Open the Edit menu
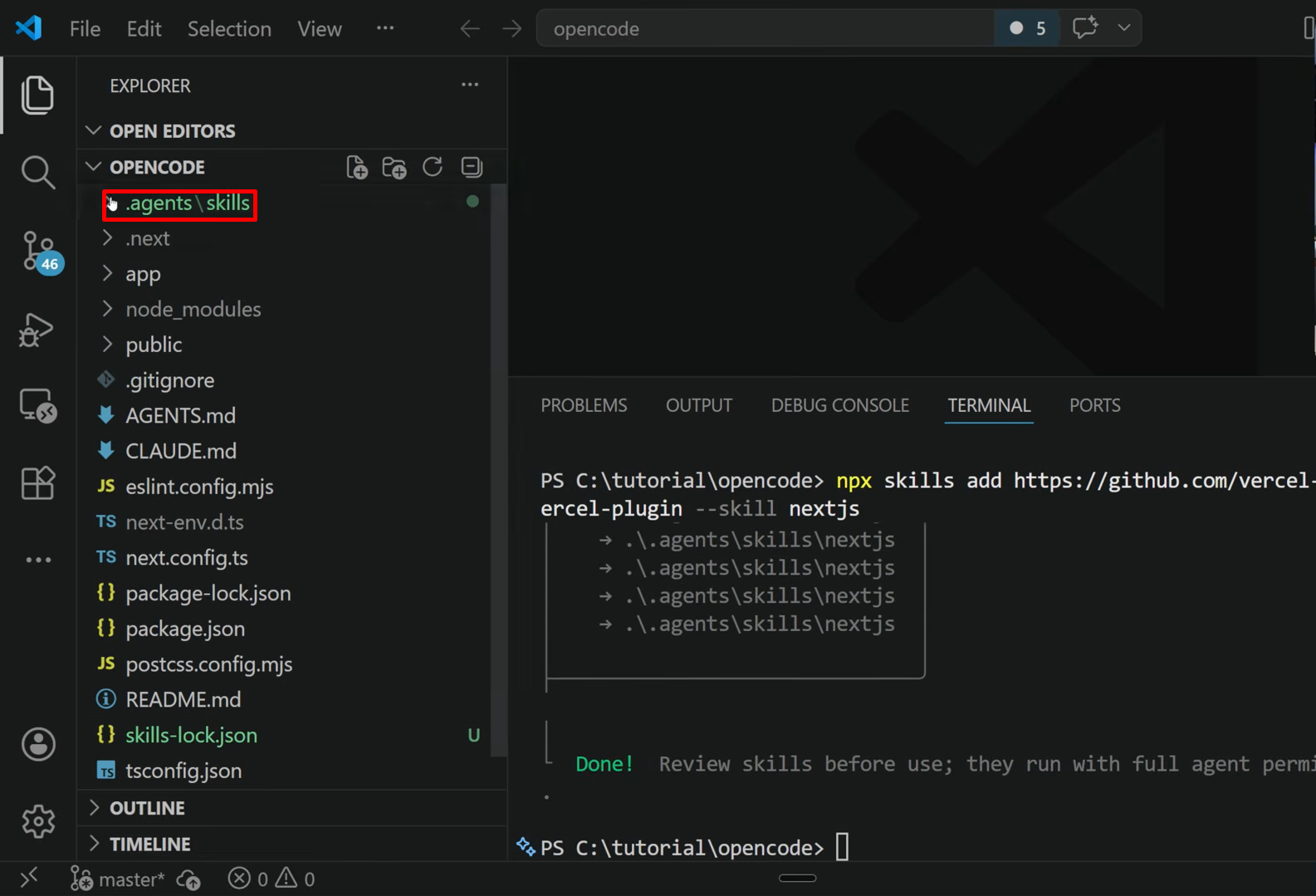Screen dimensions: 1316x896 144,28
